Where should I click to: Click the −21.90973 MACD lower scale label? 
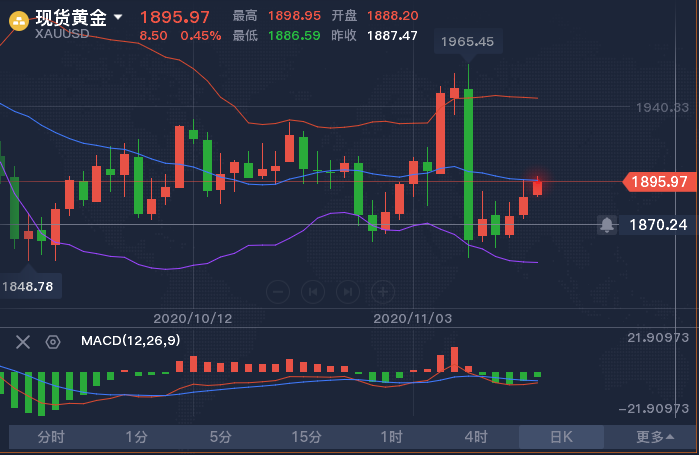[x=654, y=408]
